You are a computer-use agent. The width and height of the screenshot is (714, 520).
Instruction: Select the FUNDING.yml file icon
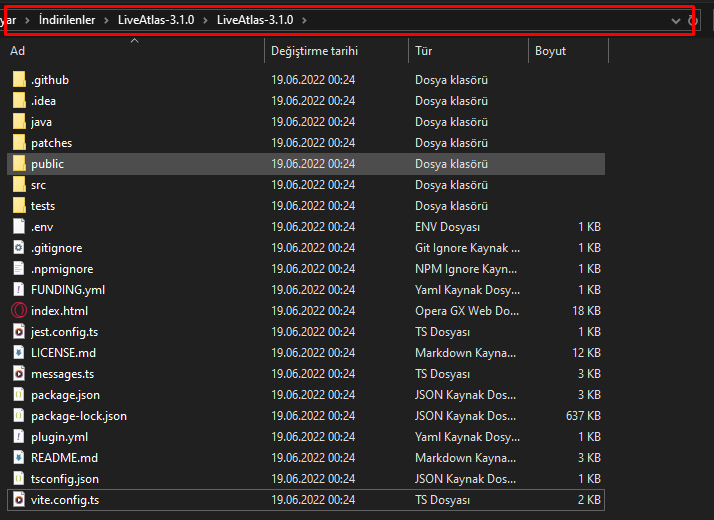(x=19, y=289)
